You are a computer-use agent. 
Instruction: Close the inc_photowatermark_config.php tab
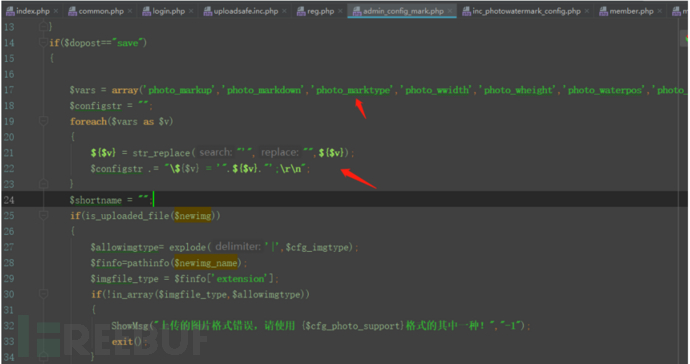coord(587,11)
